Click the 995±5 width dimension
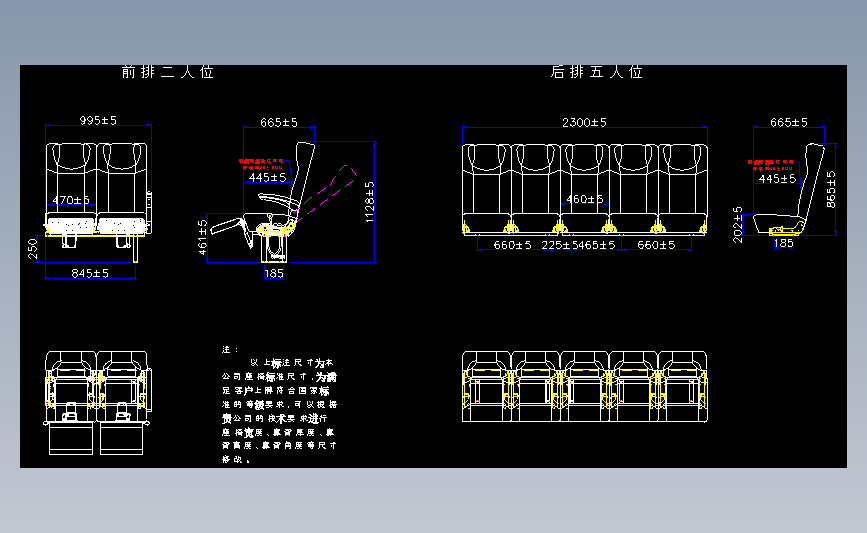The height and width of the screenshot is (533, 867). [98, 120]
